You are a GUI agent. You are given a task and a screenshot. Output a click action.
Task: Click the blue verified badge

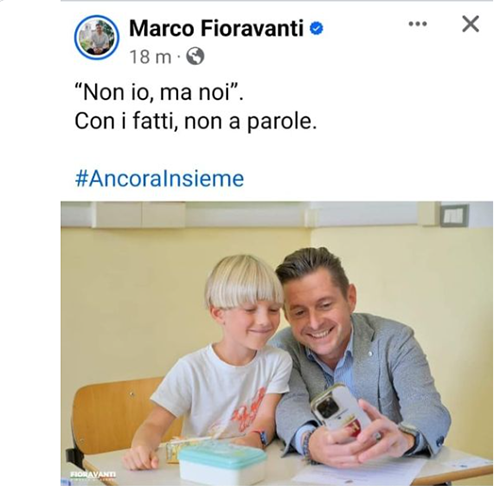(316, 29)
